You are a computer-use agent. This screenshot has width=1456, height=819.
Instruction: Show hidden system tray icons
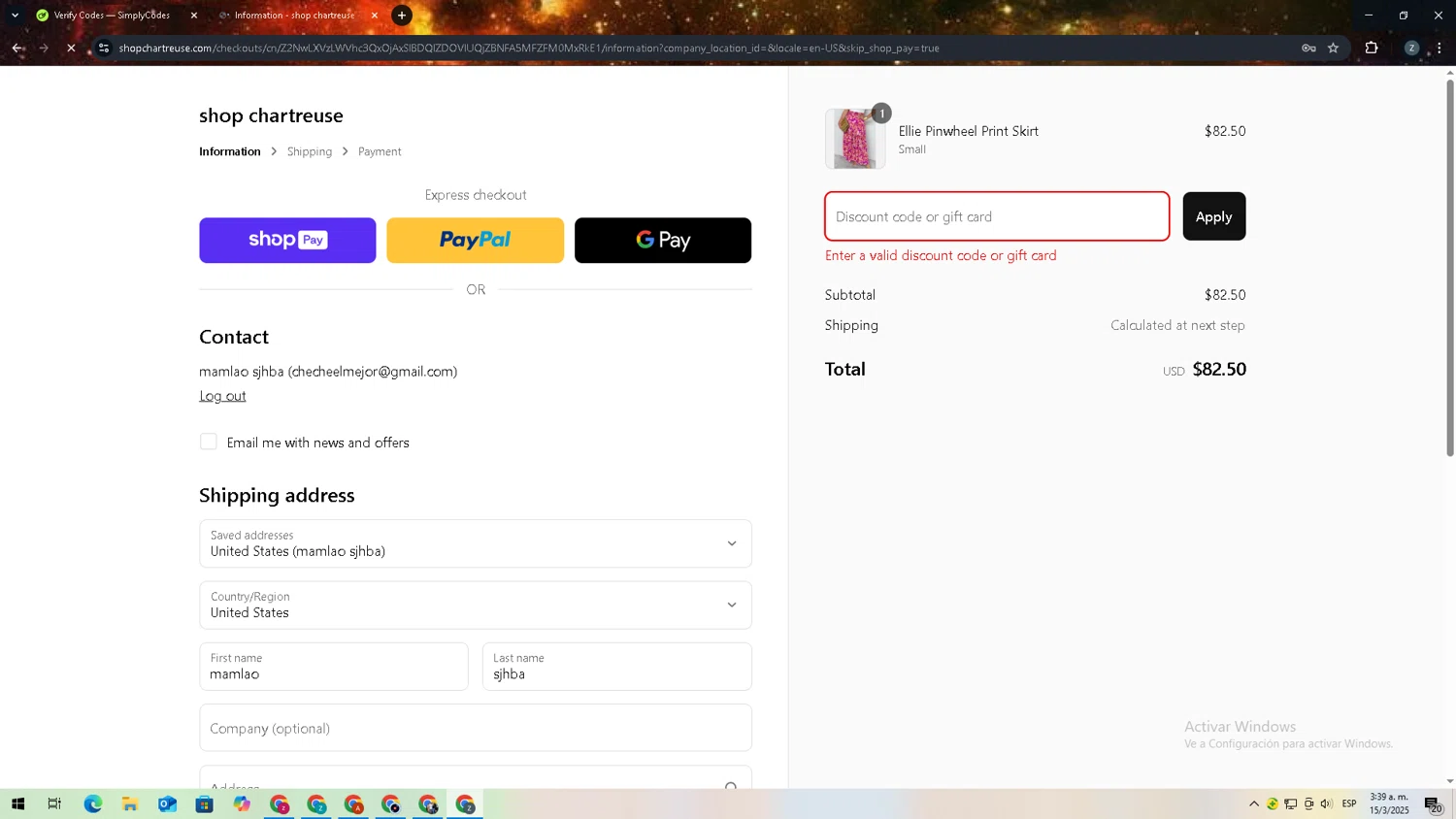point(1254,803)
